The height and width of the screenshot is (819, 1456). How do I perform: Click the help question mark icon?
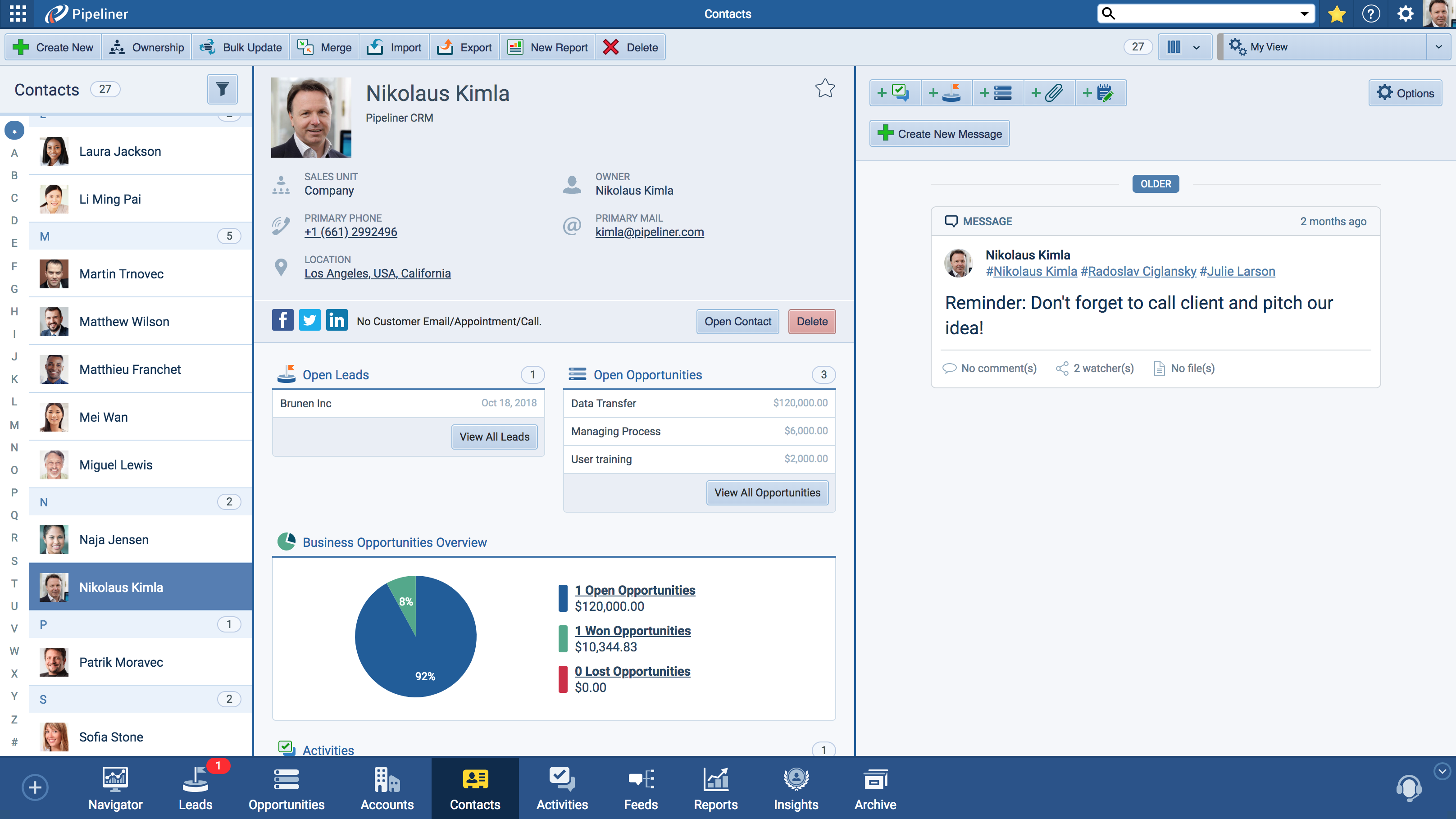click(x=1371, y=14)
